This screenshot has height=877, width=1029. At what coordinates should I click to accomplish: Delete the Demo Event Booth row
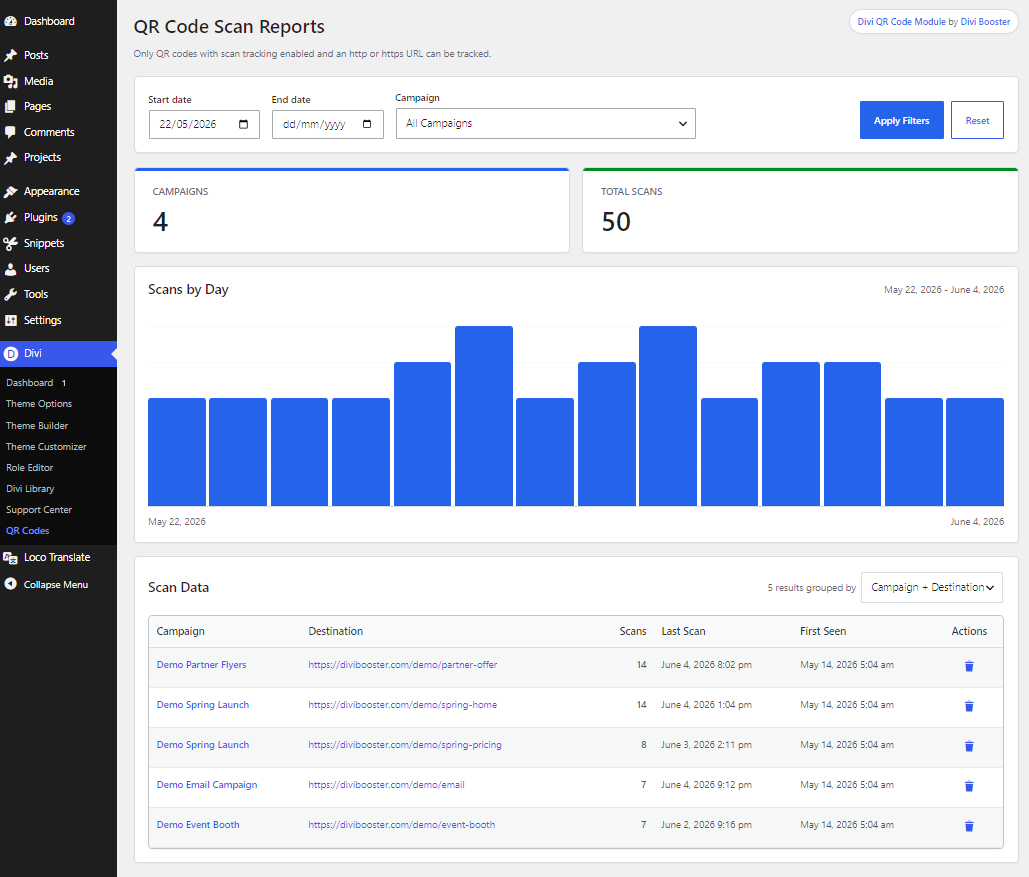coord(969,826)
